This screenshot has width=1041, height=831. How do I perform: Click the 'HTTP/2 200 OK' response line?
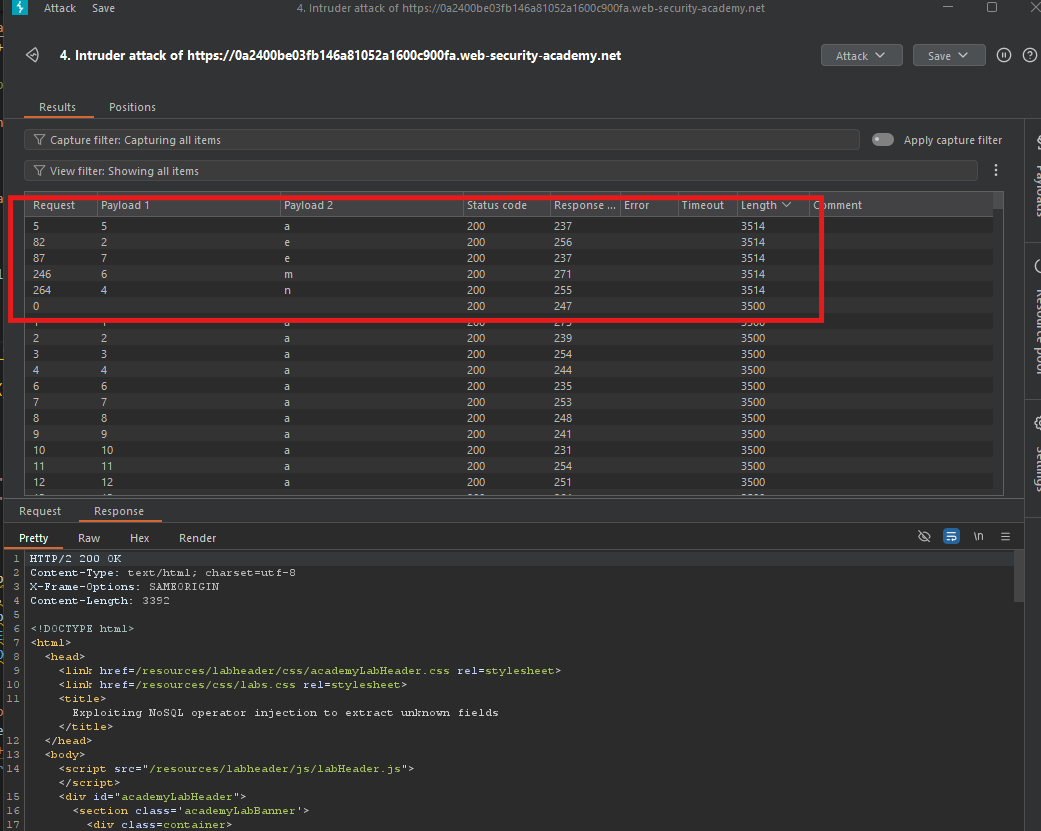pos(76,559)
